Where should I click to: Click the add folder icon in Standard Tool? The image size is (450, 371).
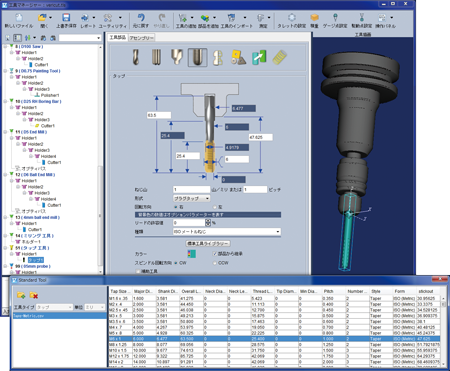(x=21, y=295)
